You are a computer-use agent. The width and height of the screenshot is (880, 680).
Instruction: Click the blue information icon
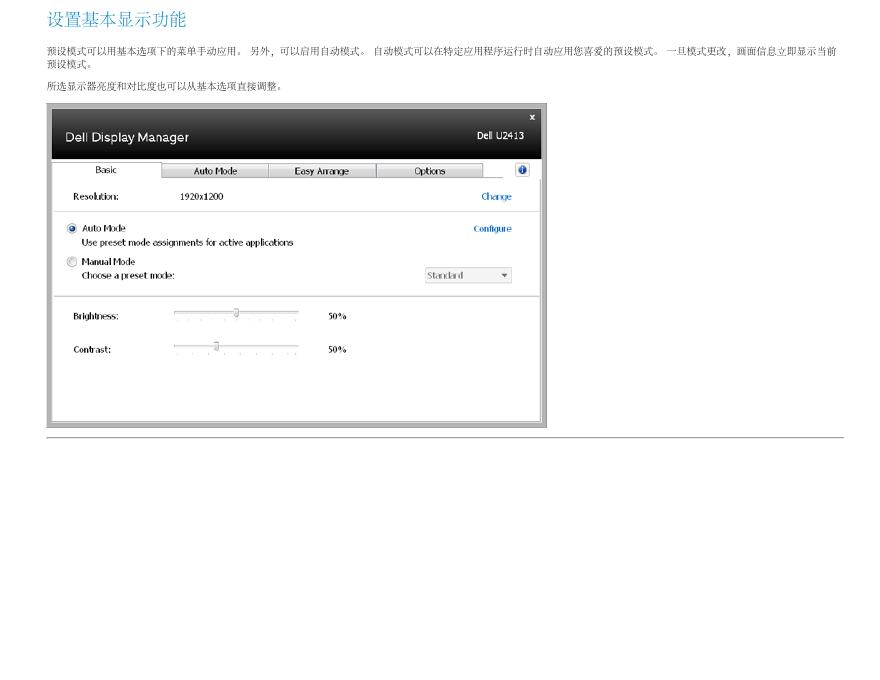[522, 170]
